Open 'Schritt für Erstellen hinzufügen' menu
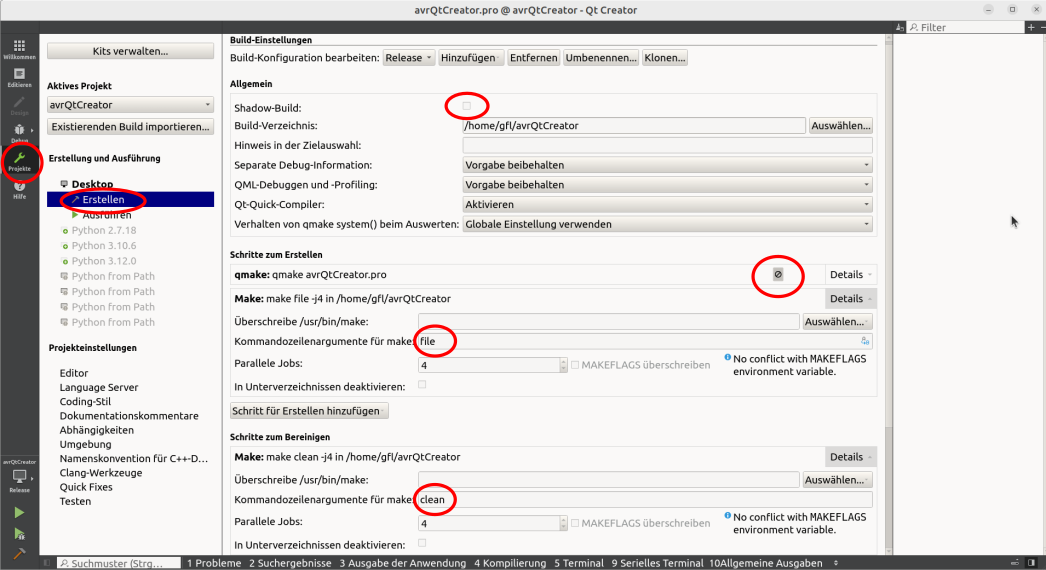Viewport: 1046px width, 570px height. coord(309,410)
